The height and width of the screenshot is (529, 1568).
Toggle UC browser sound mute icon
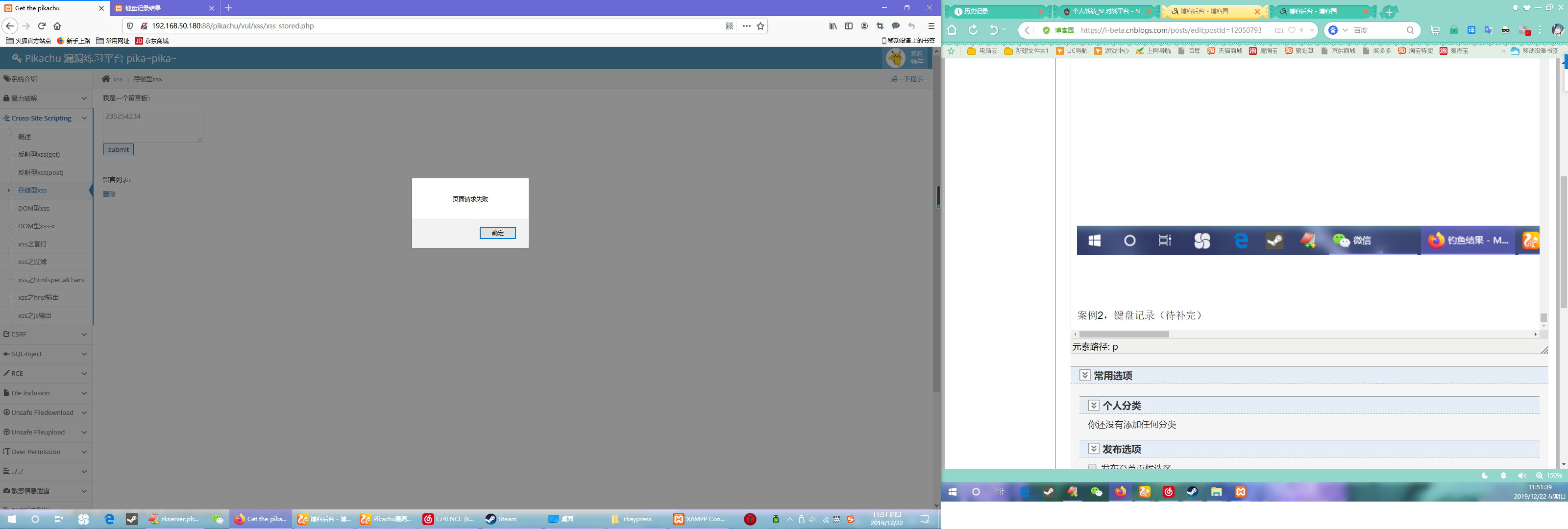(1522, 476)
